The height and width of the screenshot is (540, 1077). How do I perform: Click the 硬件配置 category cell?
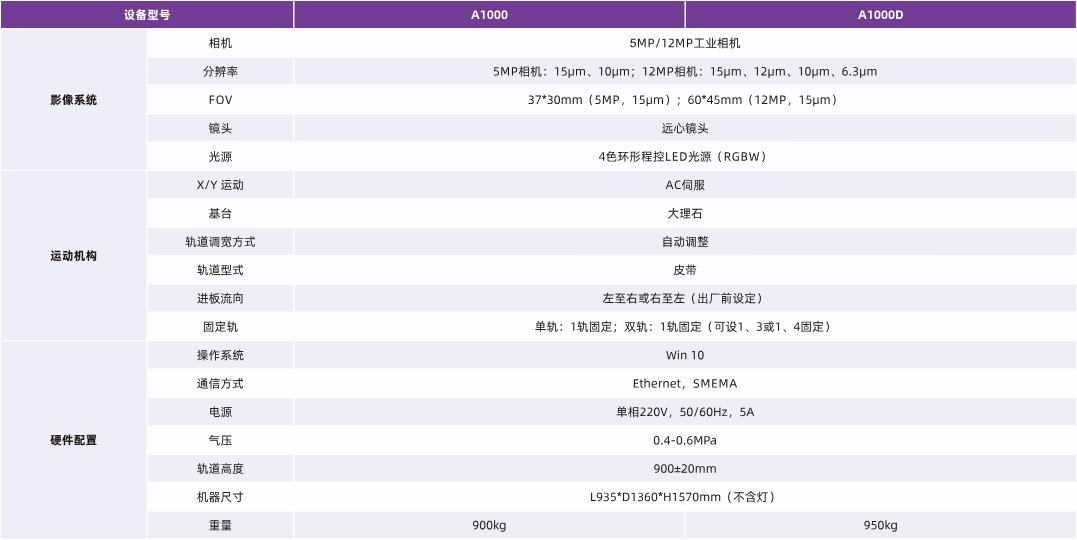click(74, 440)
